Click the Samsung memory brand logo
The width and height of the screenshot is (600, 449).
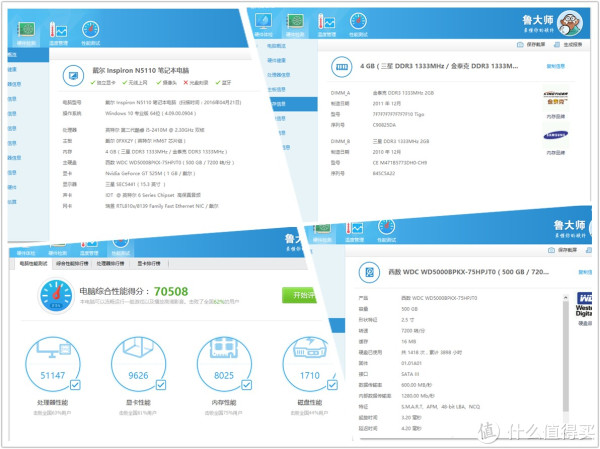click(x=556, y=135)
